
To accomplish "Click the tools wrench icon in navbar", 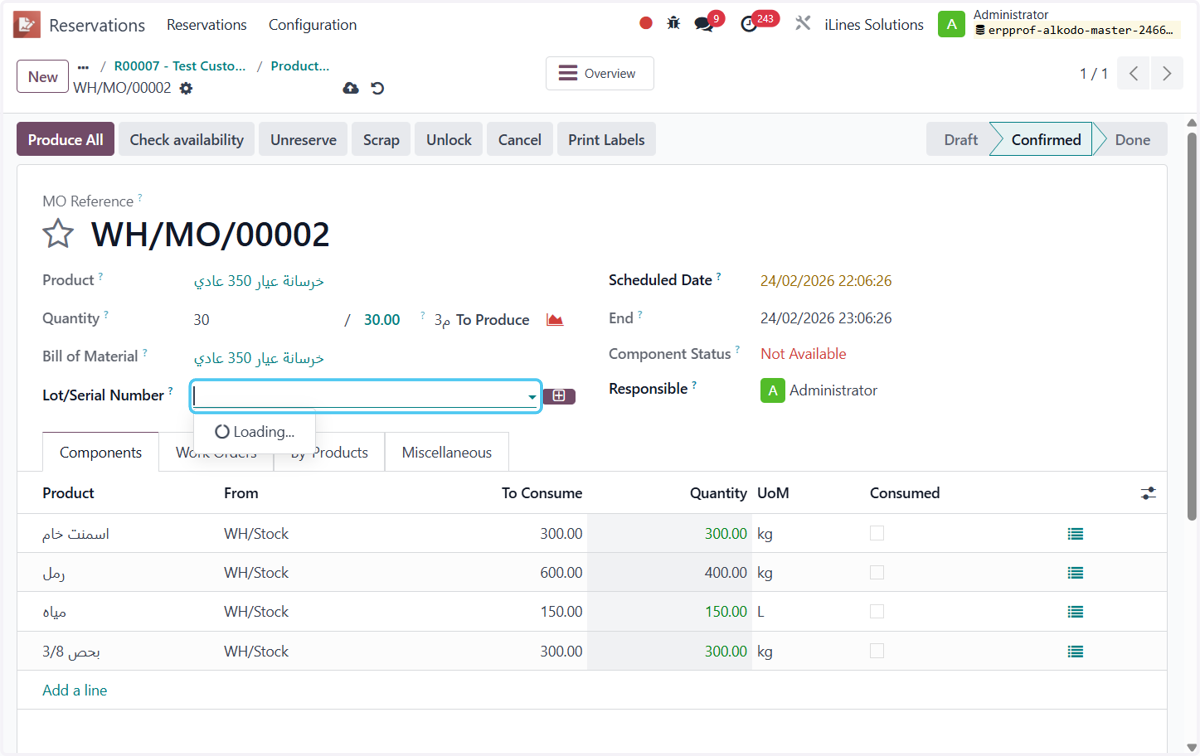I will (803, 23).
